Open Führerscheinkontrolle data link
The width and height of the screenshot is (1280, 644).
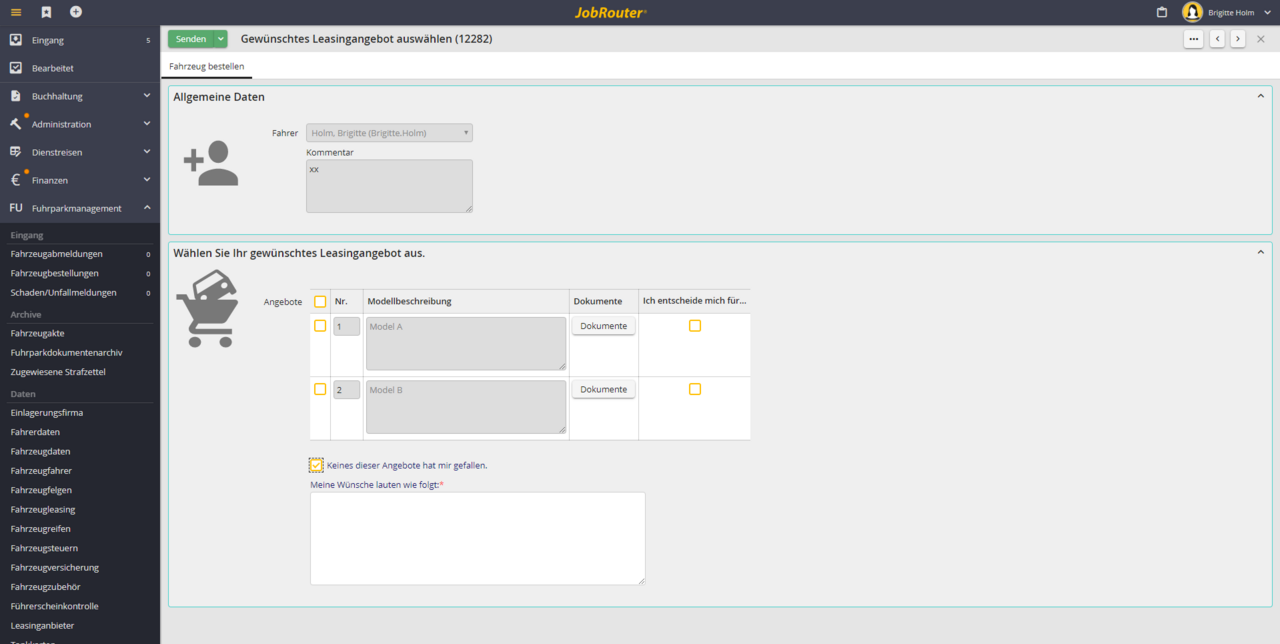pyautogui.click(x=55, y=606)
